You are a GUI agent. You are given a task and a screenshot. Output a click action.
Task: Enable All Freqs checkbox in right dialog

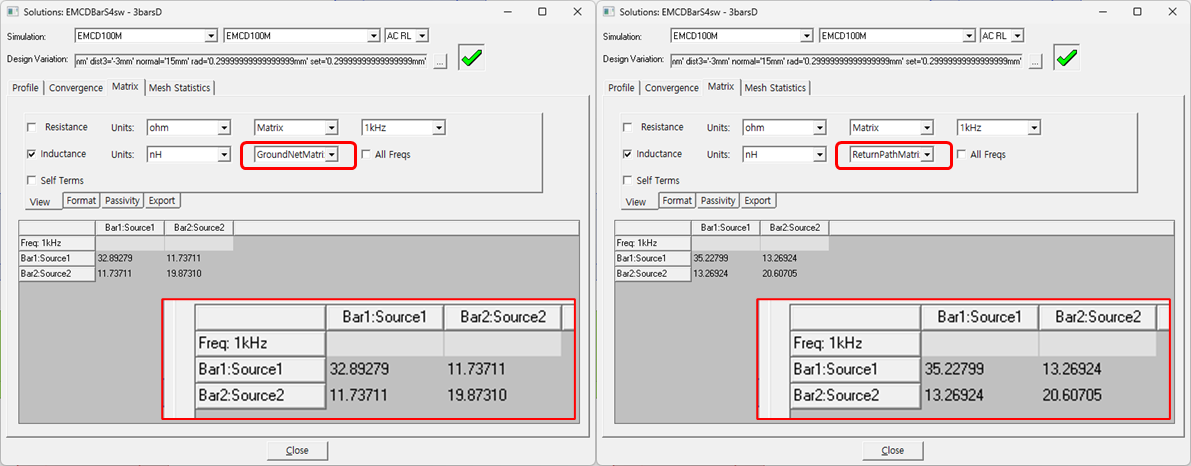(962, 155)
